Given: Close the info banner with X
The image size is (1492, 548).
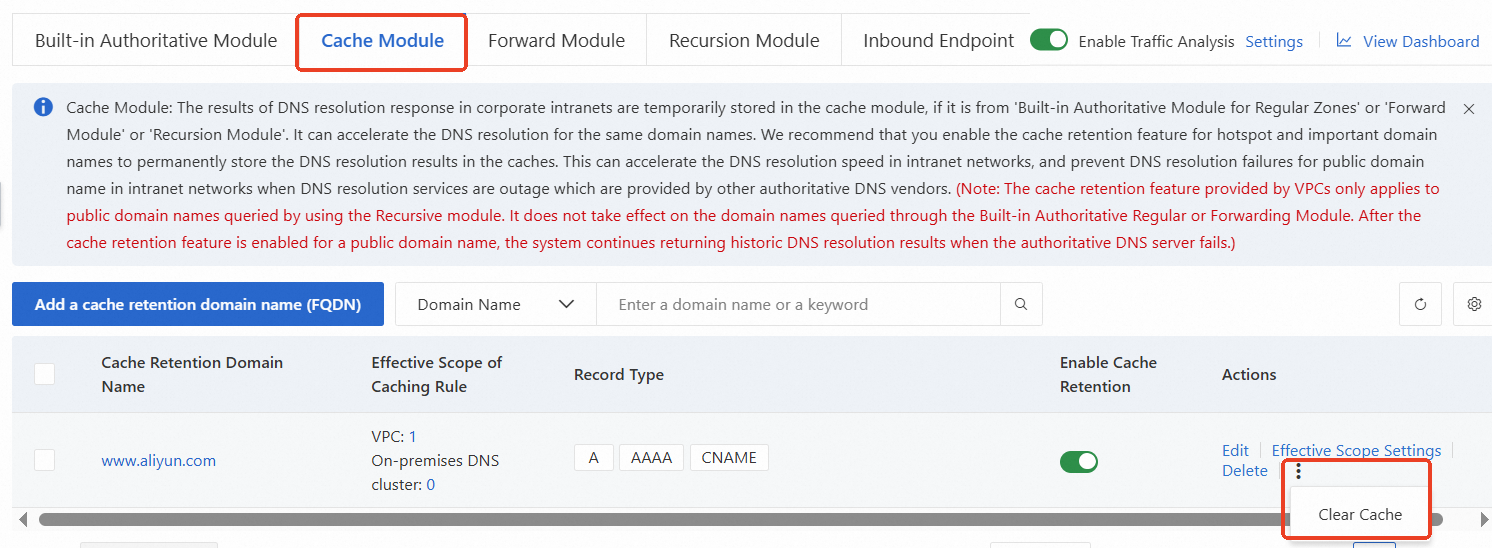Looking at the screenshot, I should (1468, 109).
